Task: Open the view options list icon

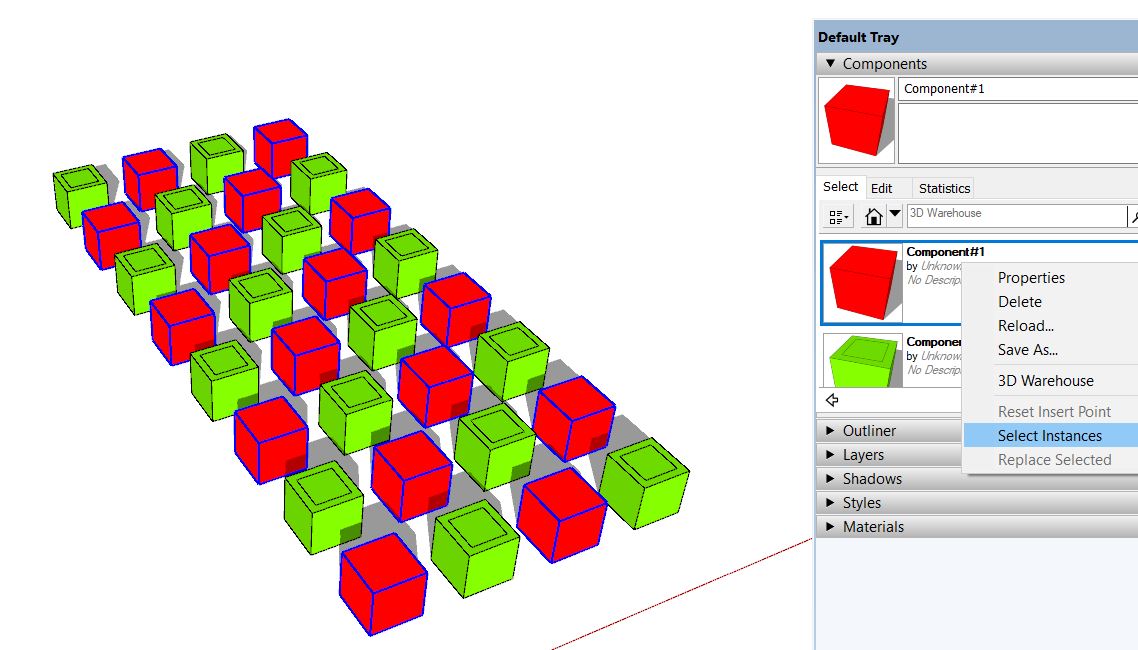Action: click(x=838, y=216)
